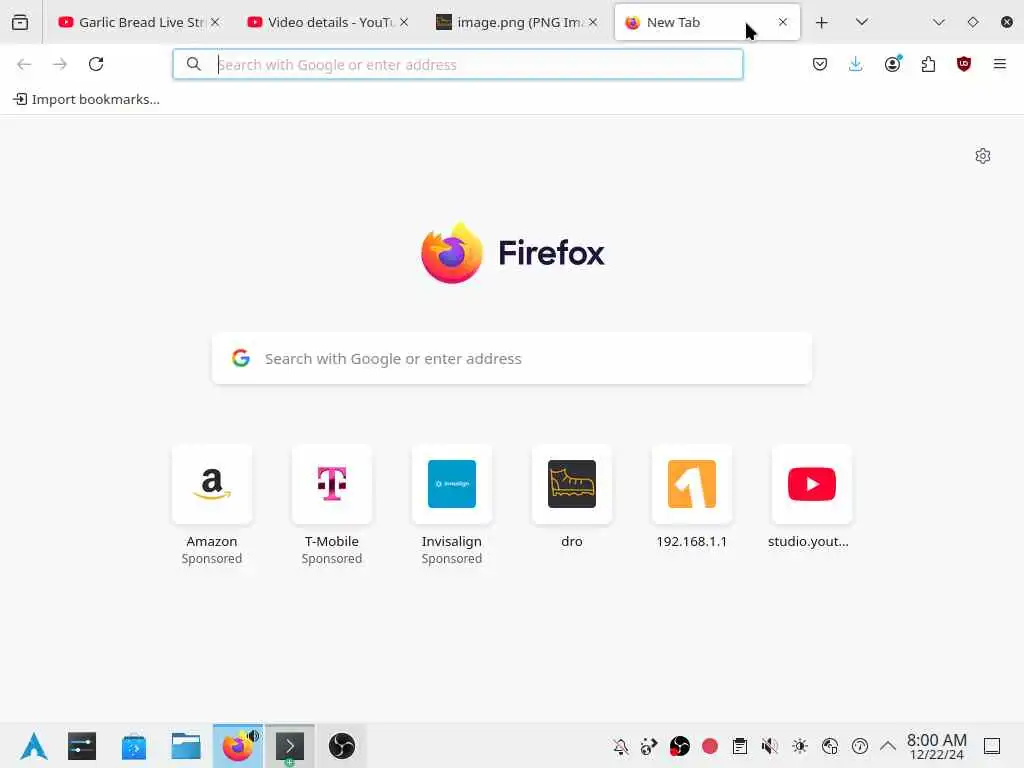Screen dimensions: 1024x768
Task: Open the Downloads panel
Action: [856, 64]
